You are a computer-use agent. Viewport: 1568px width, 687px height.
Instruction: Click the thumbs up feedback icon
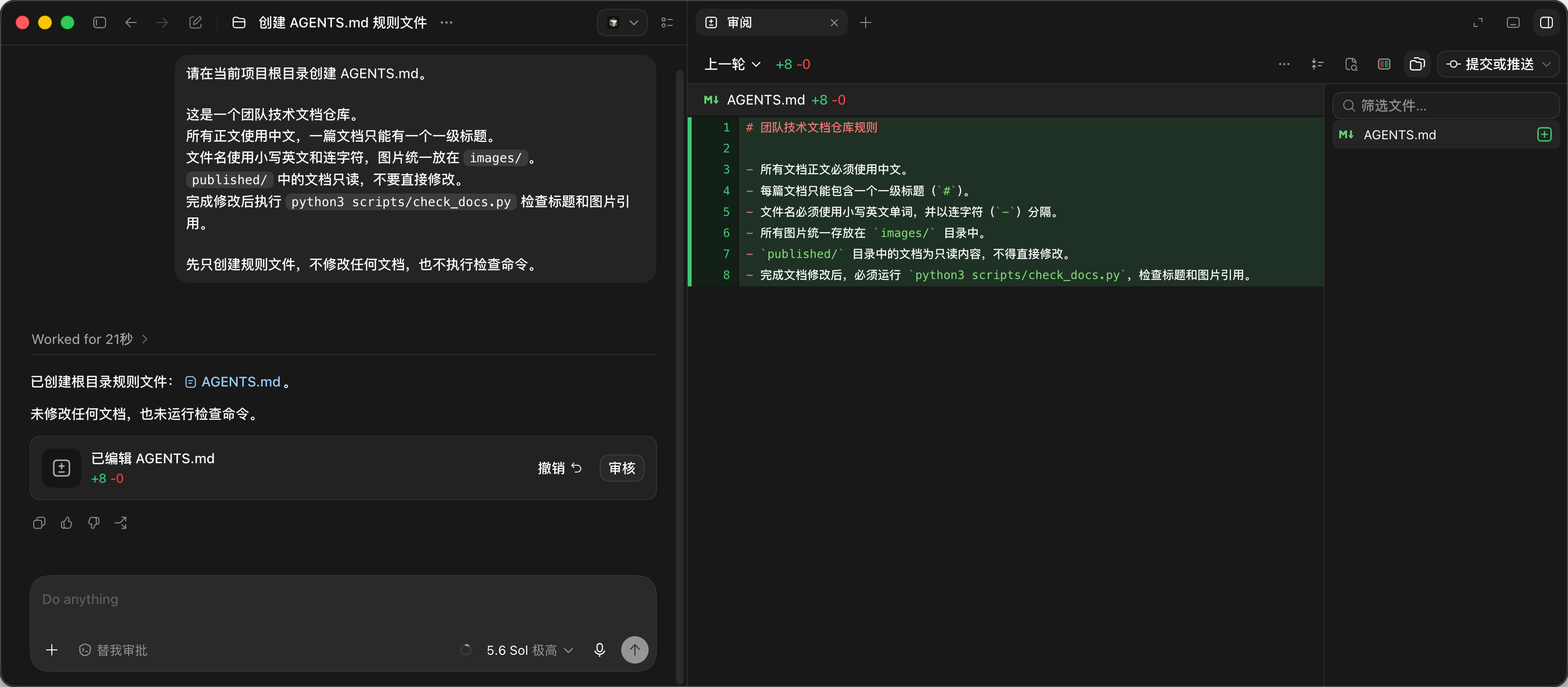click(66, 523)
